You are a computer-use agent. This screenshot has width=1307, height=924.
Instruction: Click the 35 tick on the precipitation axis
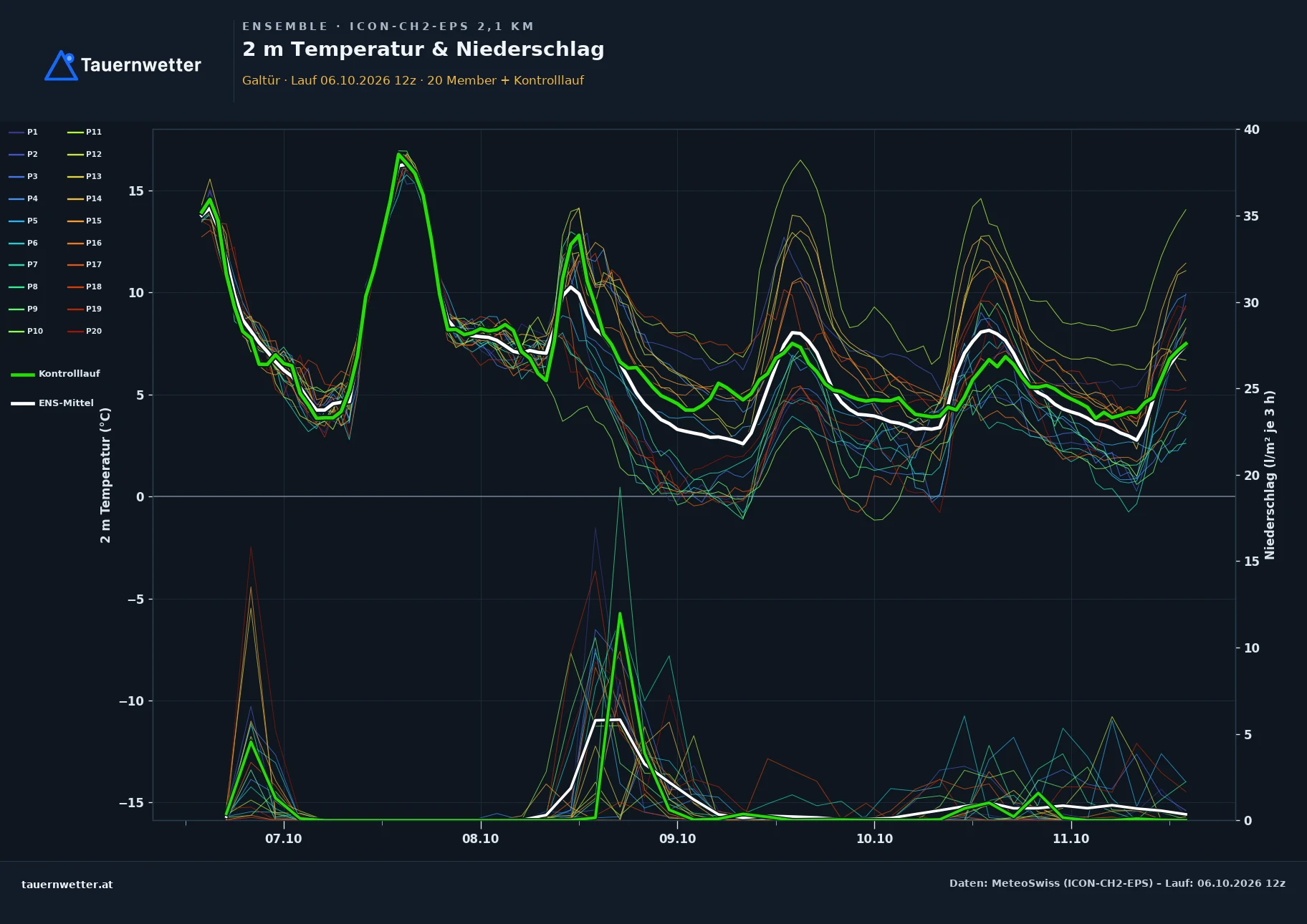tap(1251, 216)
